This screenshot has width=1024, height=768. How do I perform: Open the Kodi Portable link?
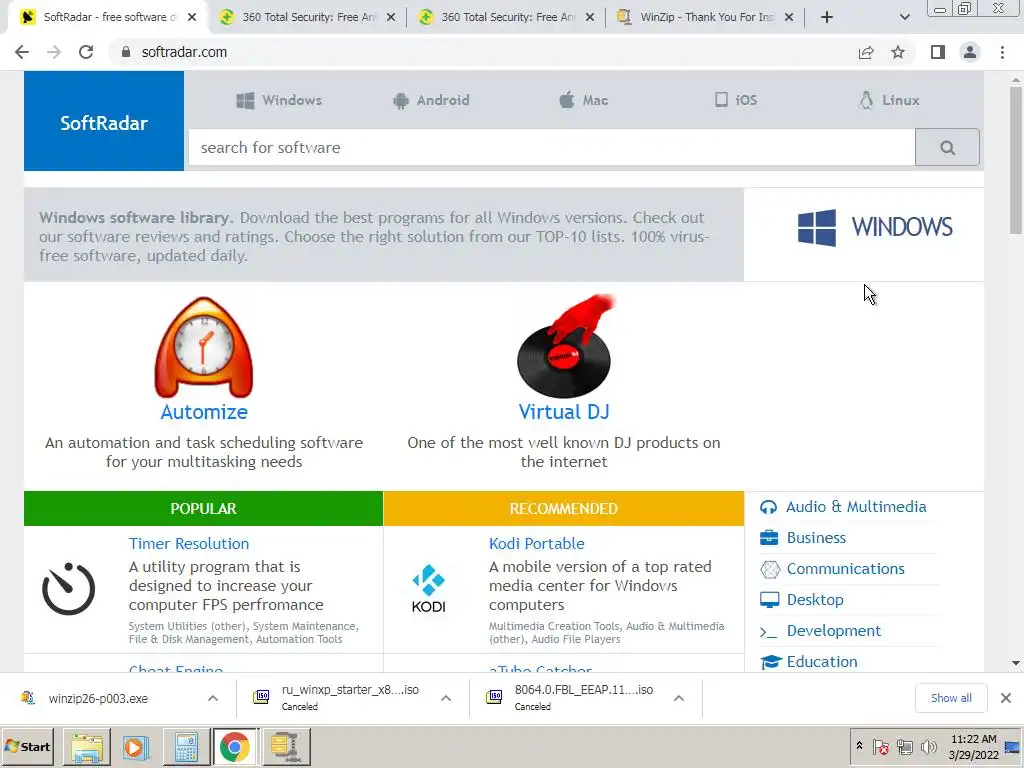[536, 543]
